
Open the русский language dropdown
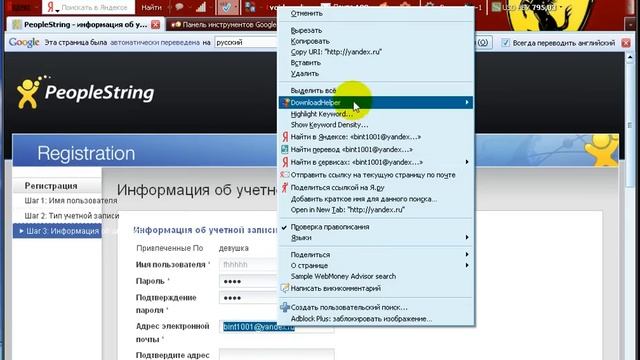(246, 42)
